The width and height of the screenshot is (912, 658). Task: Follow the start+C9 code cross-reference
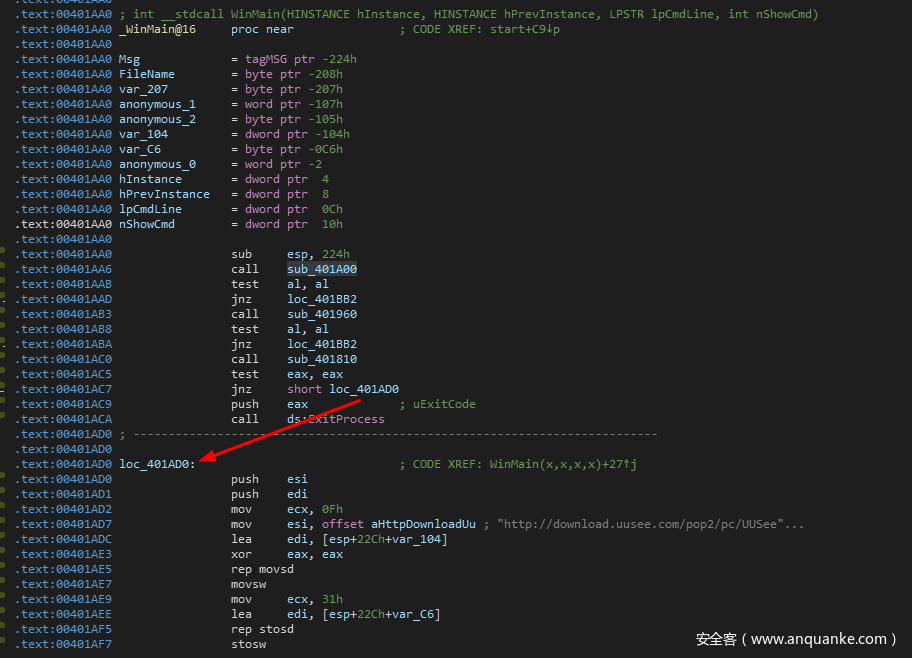tap(525, 29)
